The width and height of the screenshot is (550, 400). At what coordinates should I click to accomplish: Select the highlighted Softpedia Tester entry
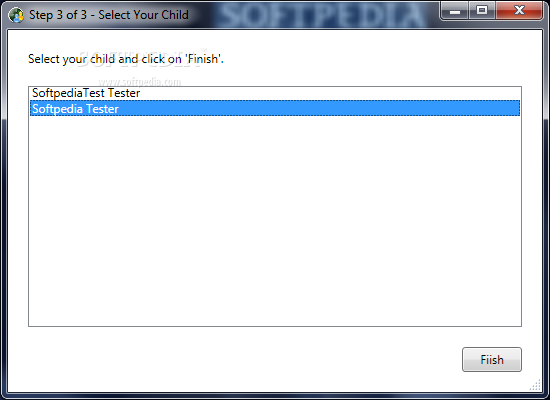pos(275,108)
